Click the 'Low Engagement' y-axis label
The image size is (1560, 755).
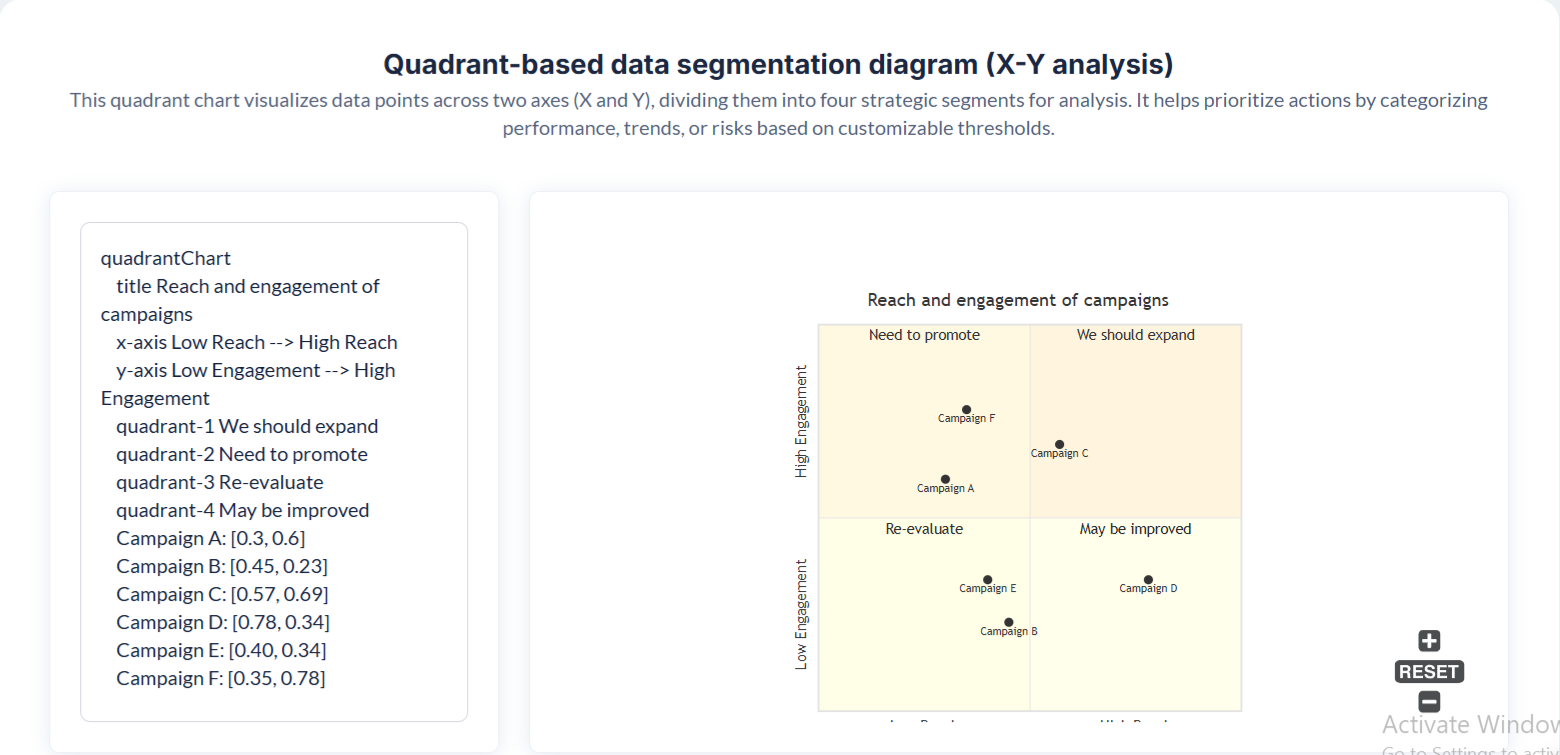pyautogui.click(x=802, y=614)
